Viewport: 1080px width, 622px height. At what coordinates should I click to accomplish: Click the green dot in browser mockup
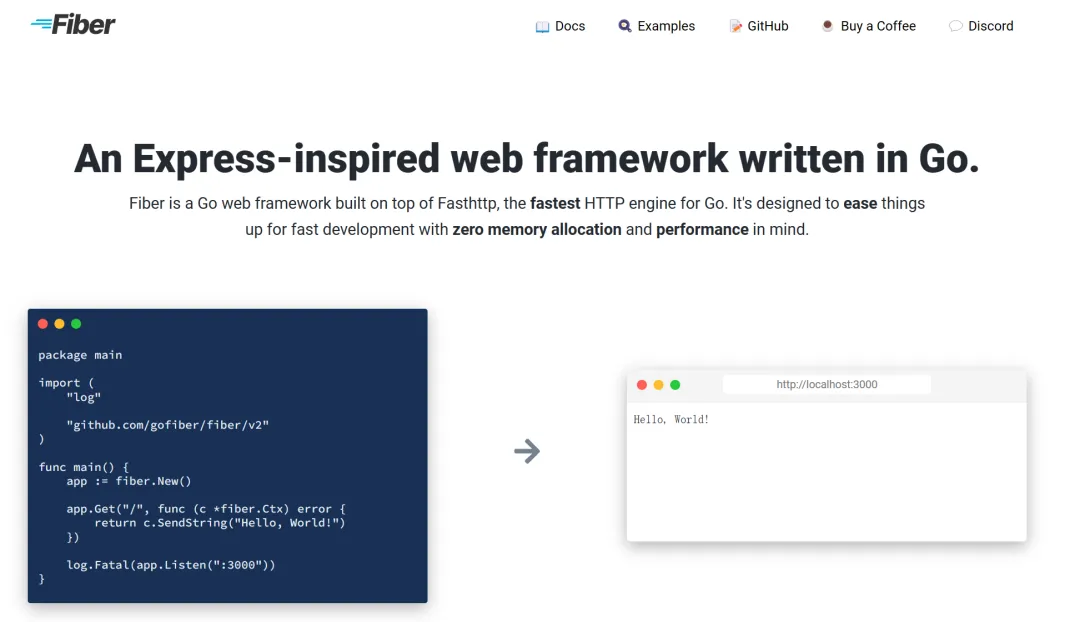(x=675, y=385)
